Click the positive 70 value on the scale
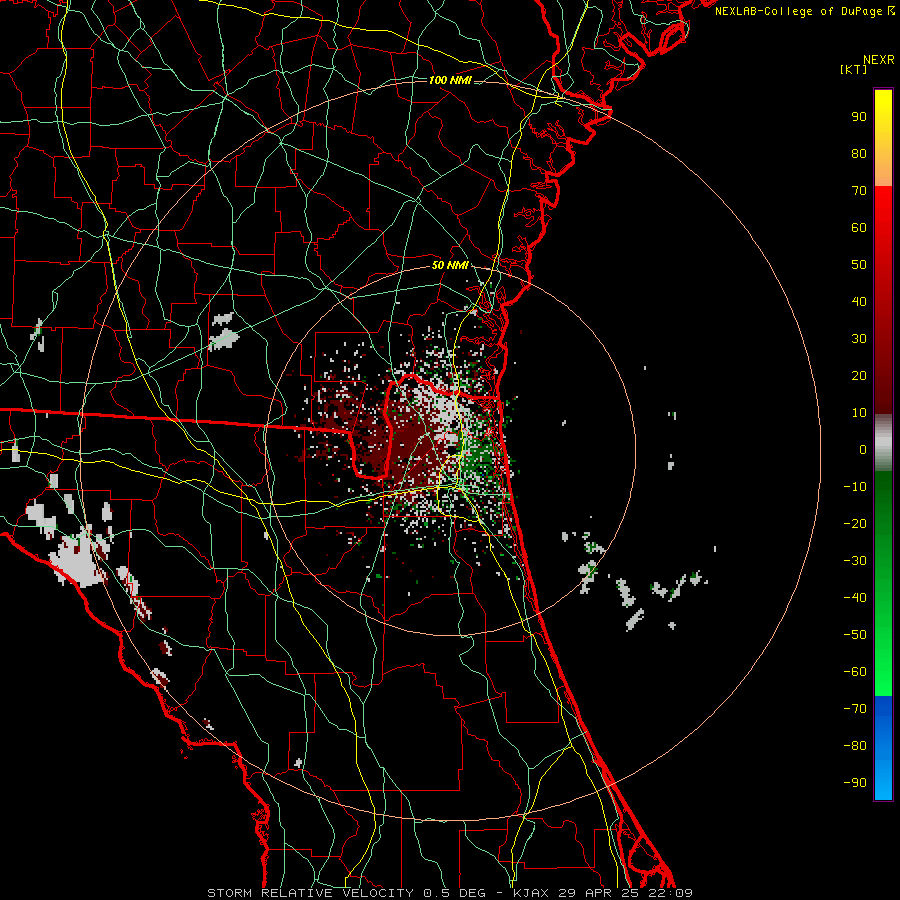This screenshot has height=900, width=900. coord(859,191)
